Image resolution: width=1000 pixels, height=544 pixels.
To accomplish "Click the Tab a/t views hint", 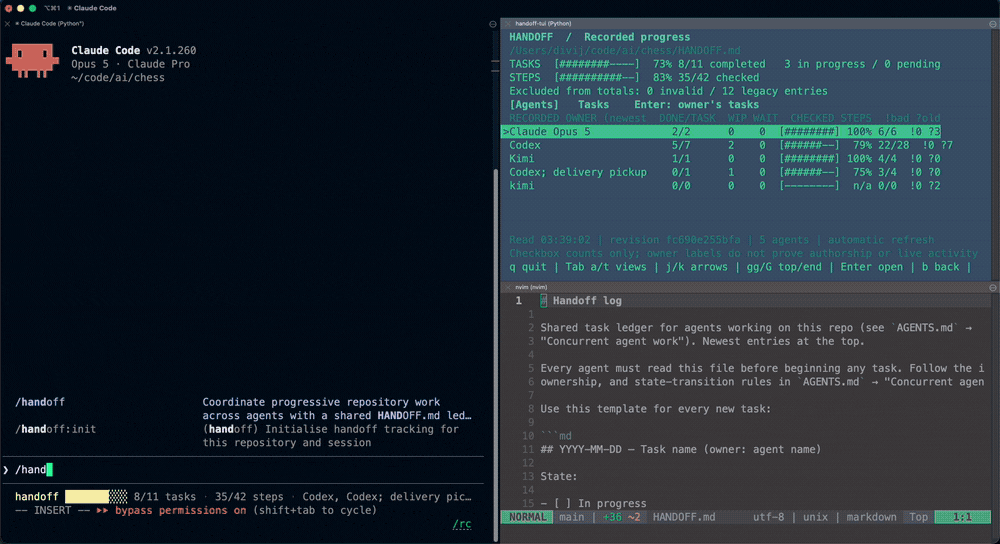I will click(606, 267).
